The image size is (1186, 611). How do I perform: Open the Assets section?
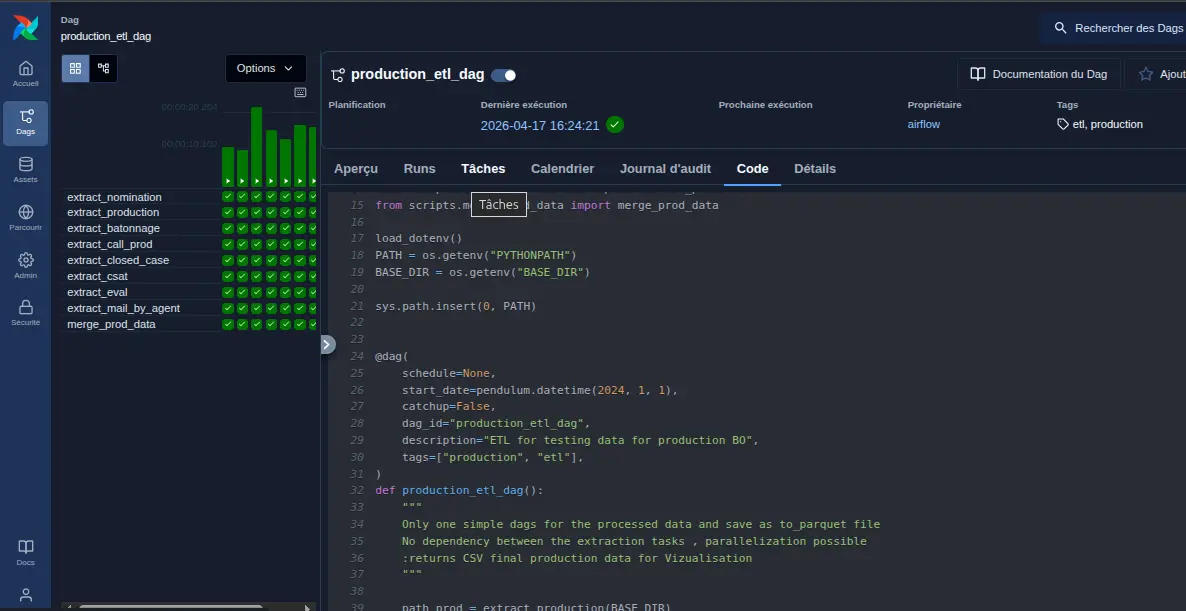click(x=26, y=170)
